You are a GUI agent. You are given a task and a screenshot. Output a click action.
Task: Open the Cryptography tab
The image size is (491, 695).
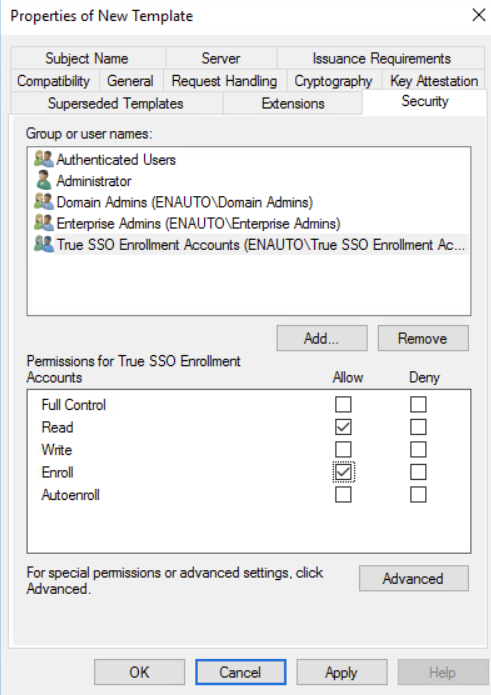point(334,81)
